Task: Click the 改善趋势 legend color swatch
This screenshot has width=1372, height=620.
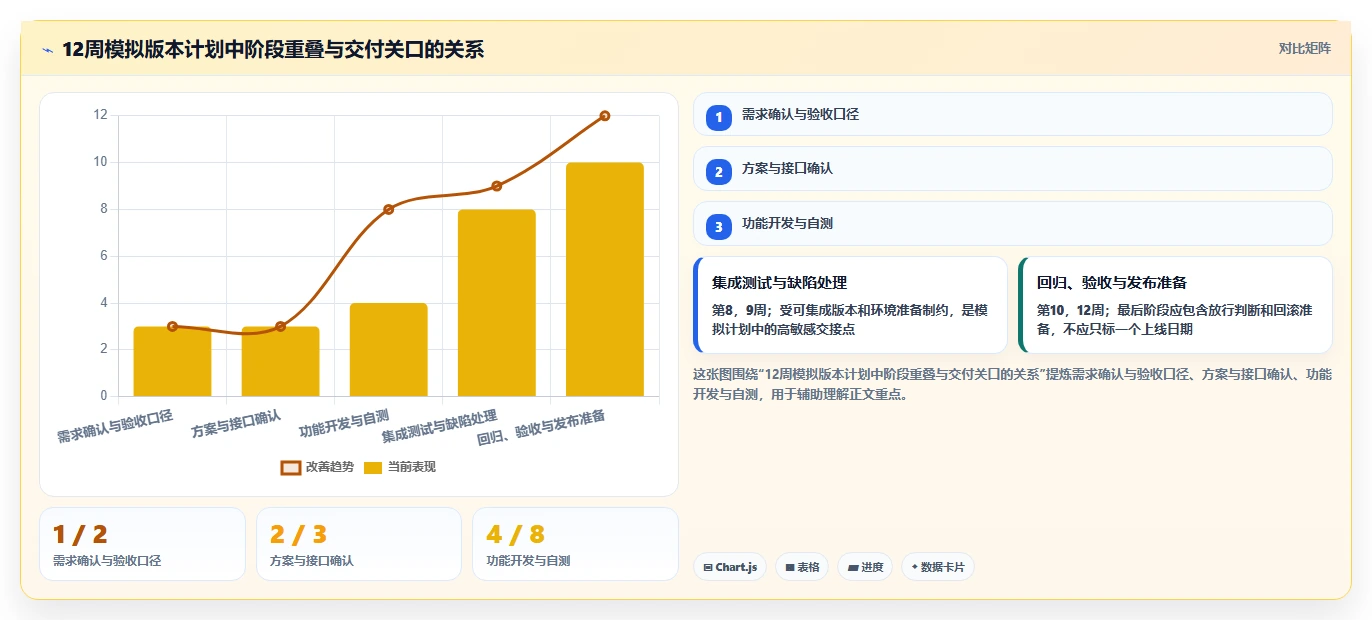Action: (x=291, y=467)
